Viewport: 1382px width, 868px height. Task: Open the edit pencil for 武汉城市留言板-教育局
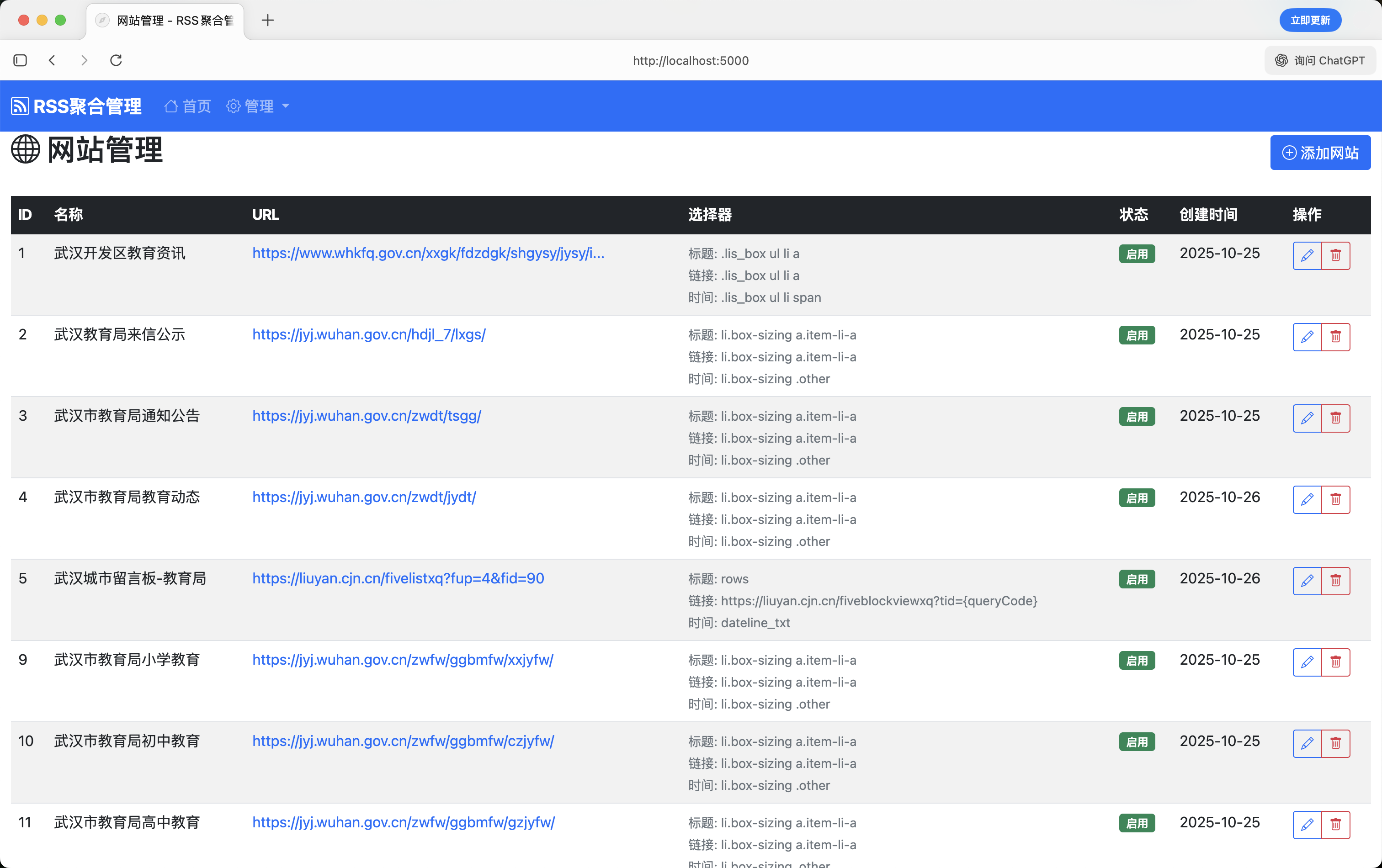click(x=1307, y=581)
